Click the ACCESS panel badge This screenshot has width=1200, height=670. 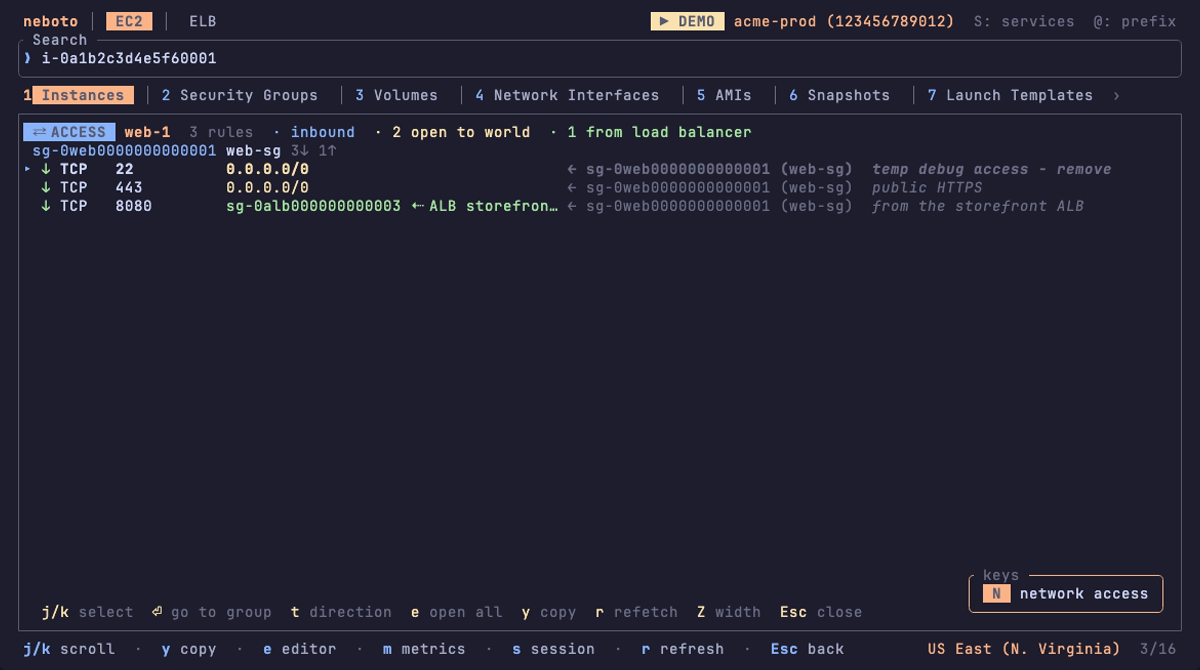69,132
